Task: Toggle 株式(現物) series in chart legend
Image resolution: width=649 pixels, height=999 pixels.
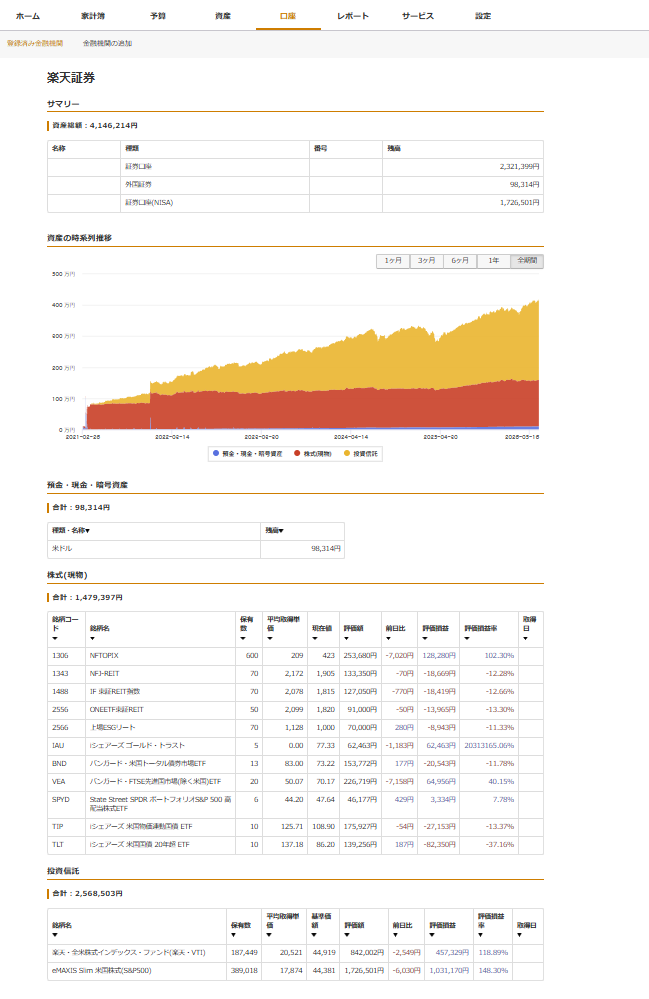Action: 313,454
